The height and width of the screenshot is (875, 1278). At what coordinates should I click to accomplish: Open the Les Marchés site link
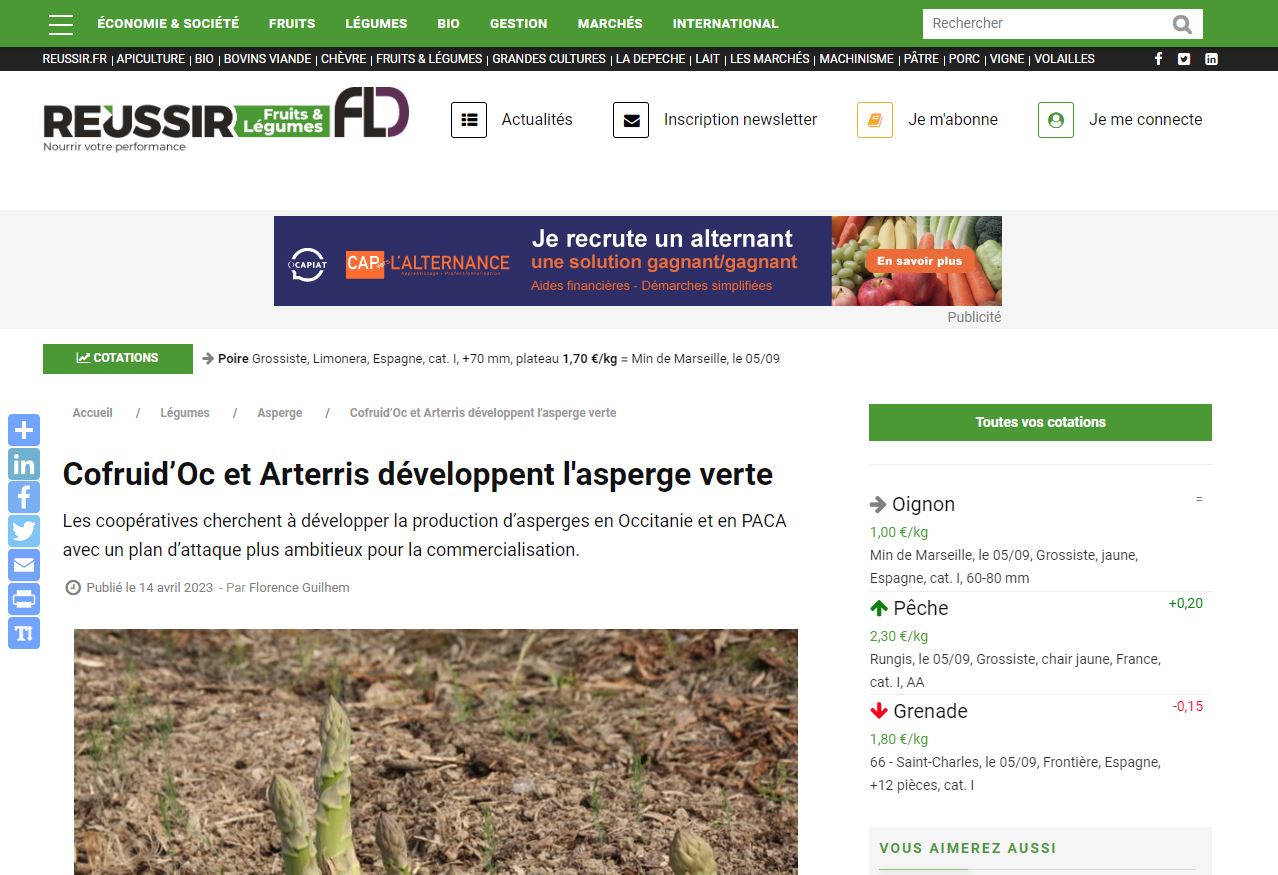(x=769, y=59)
